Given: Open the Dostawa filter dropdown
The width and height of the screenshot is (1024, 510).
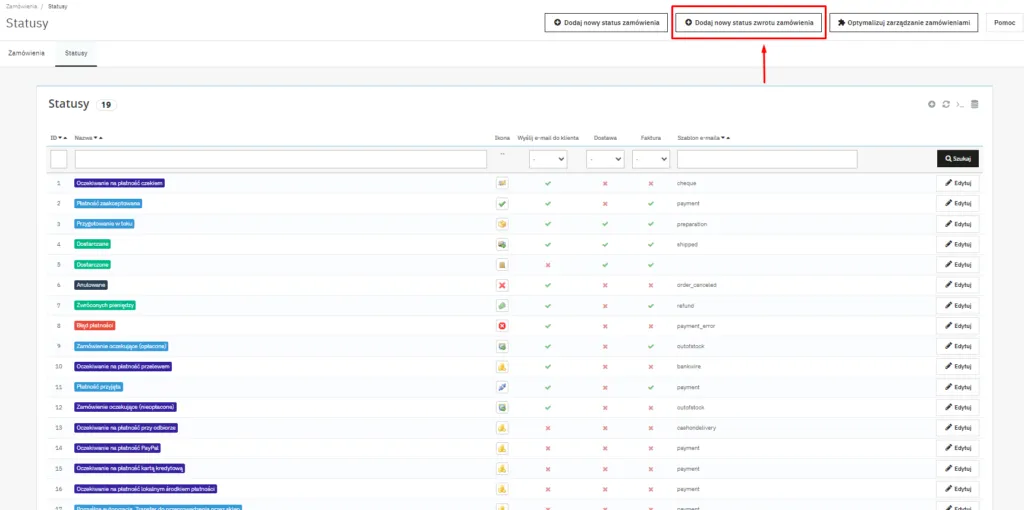Looking at the screenshot, I should coord(605,159).
